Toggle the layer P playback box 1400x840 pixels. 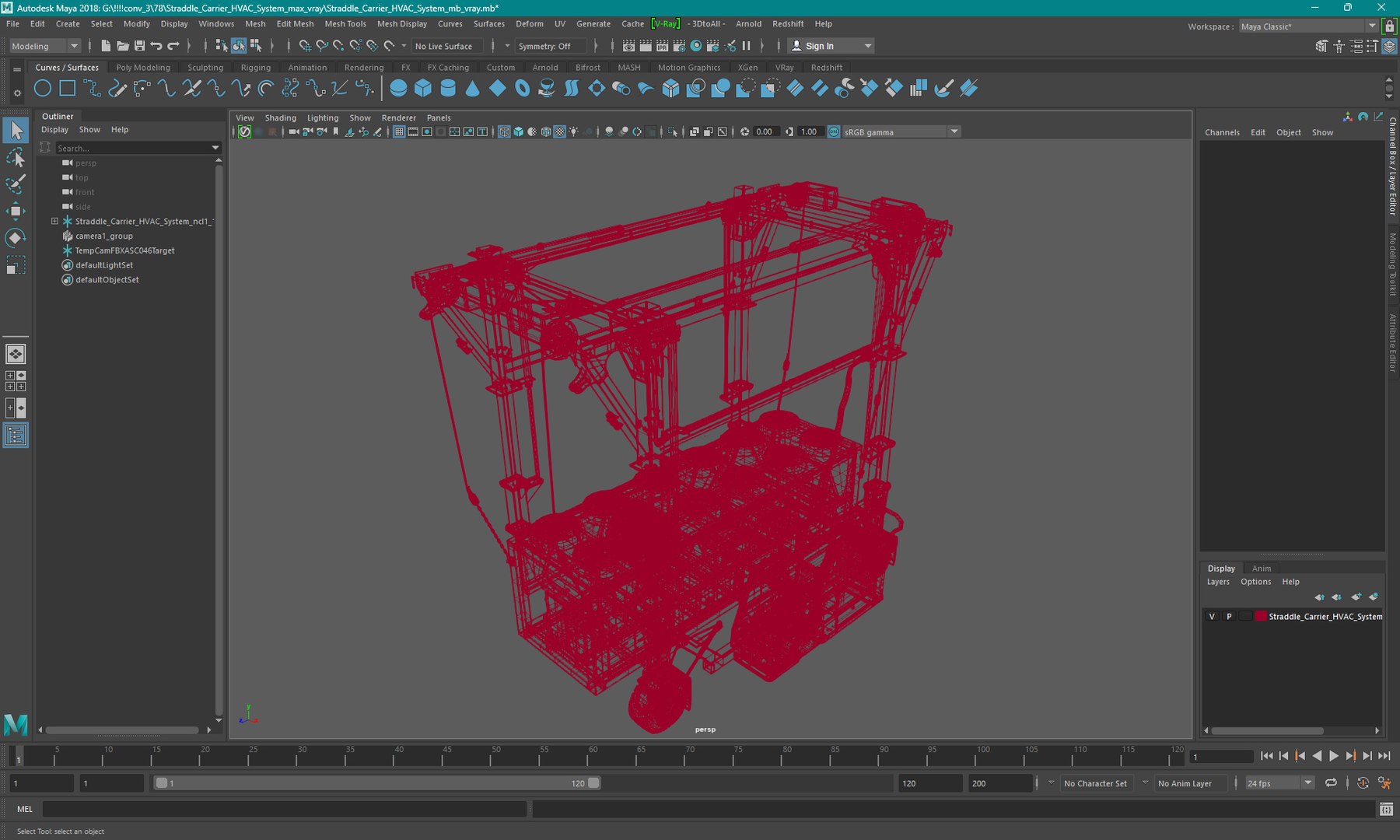pyautogui.click(x=1229, y=616)
